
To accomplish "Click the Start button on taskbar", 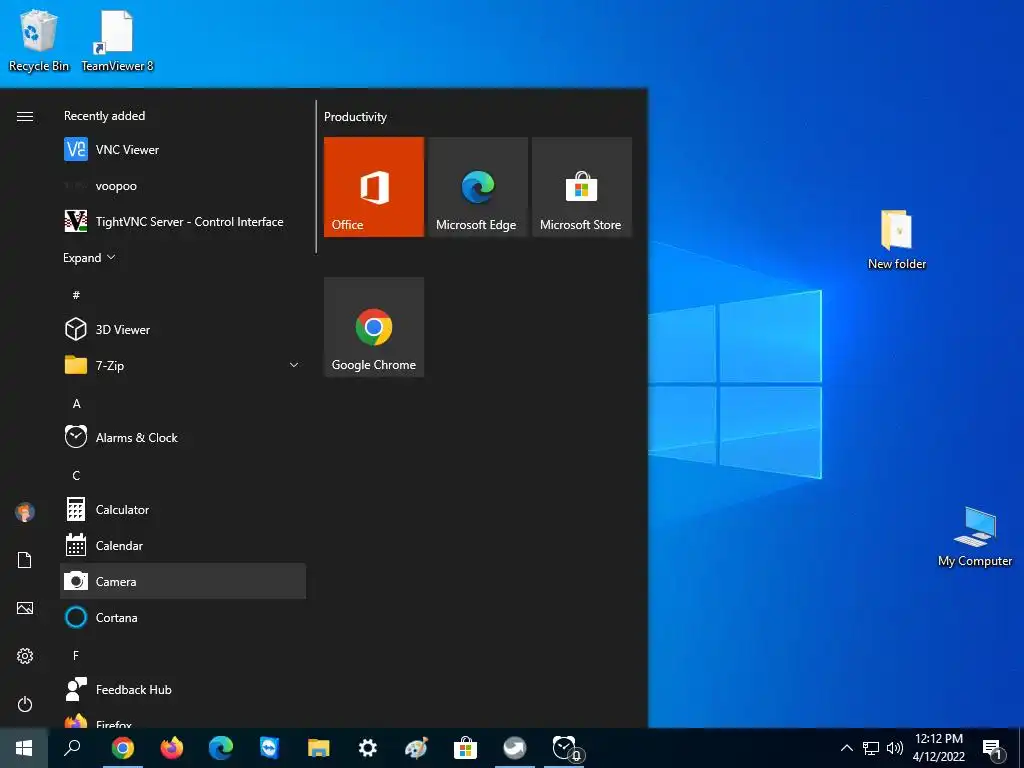I will coord(24,748).
